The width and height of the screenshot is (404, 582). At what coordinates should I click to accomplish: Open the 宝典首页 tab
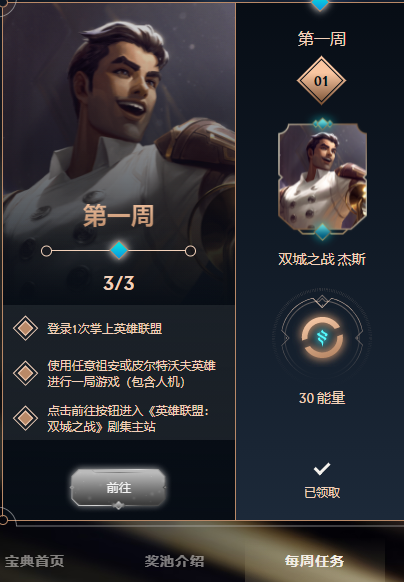[34, 561]
